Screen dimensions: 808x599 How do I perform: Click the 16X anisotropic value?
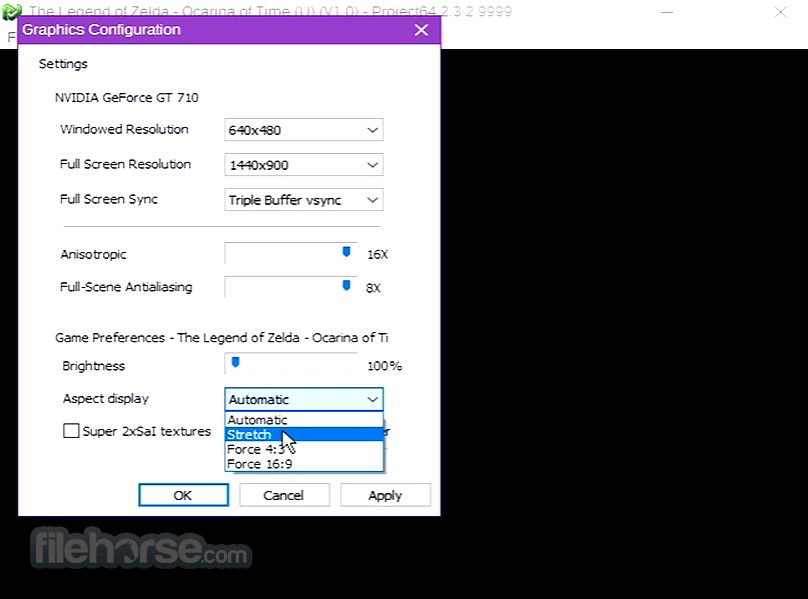(377, 254)
